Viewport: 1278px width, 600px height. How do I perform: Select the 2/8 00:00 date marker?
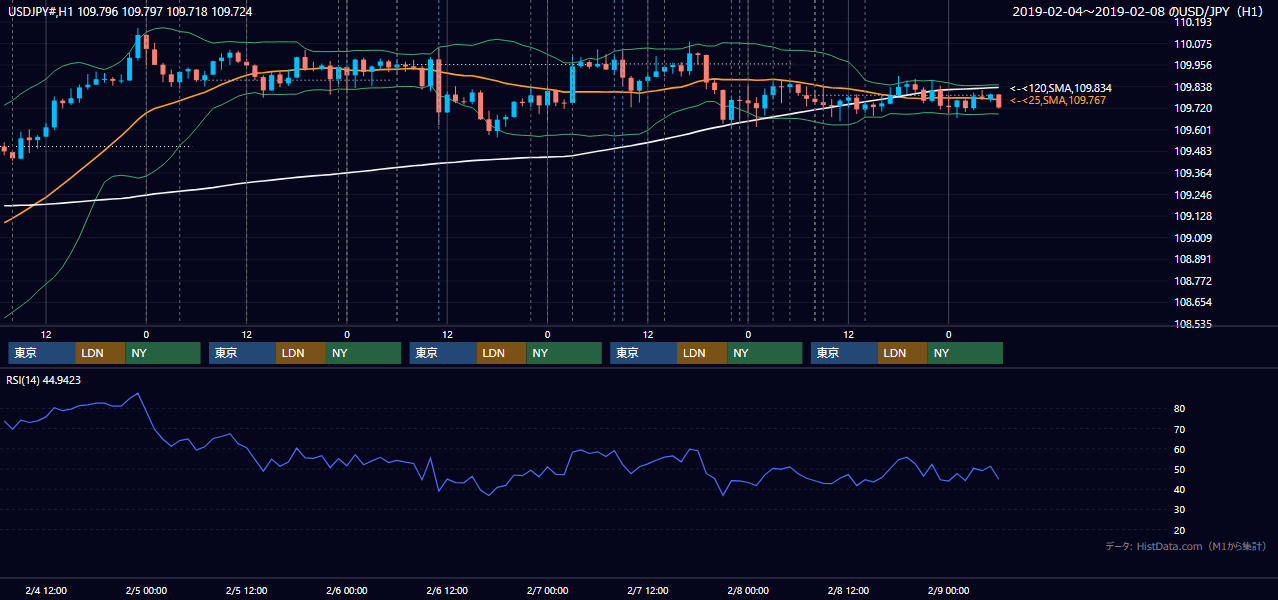coord(748,590)
